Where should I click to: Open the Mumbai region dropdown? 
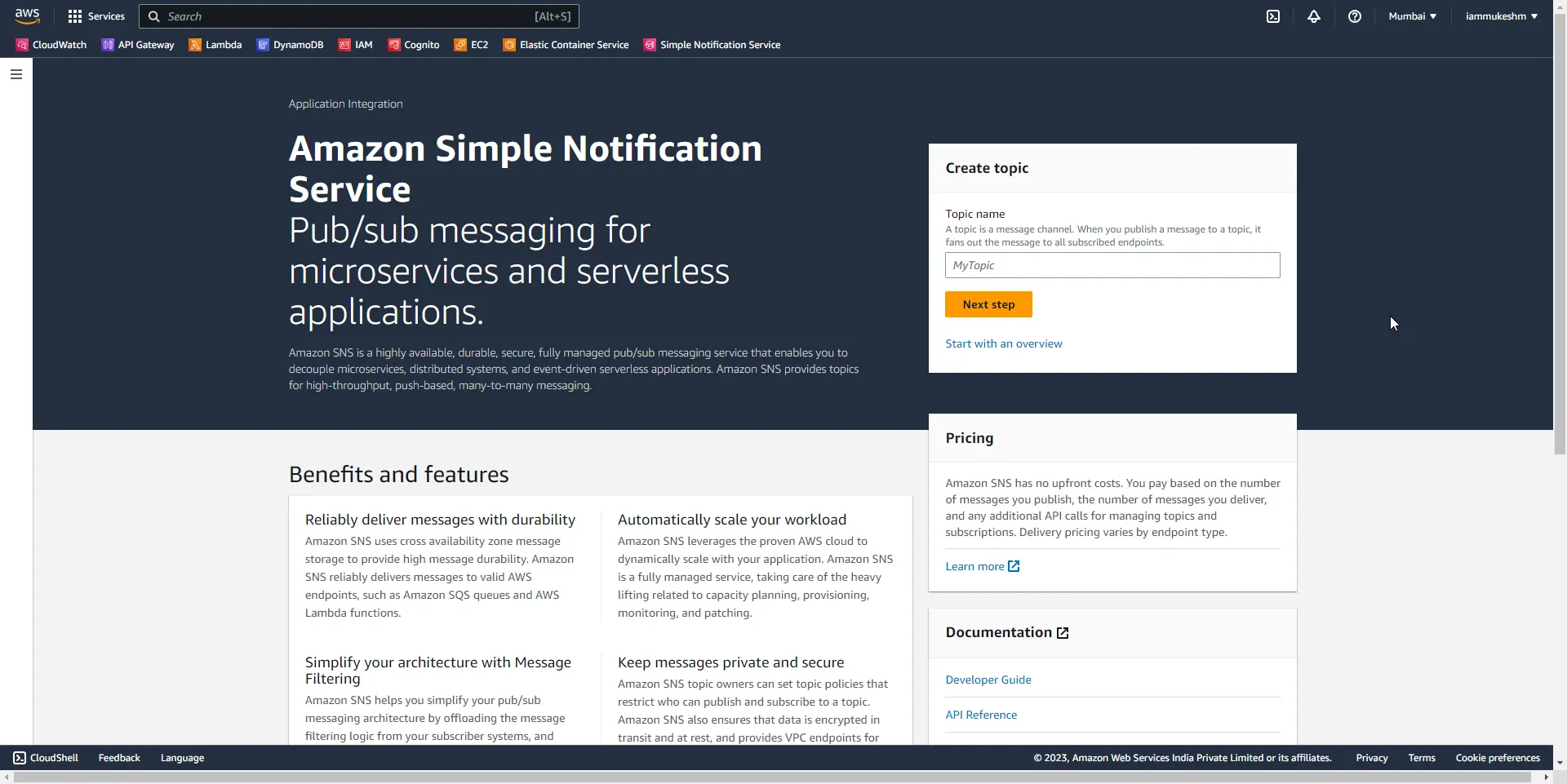click(1411, 16)
